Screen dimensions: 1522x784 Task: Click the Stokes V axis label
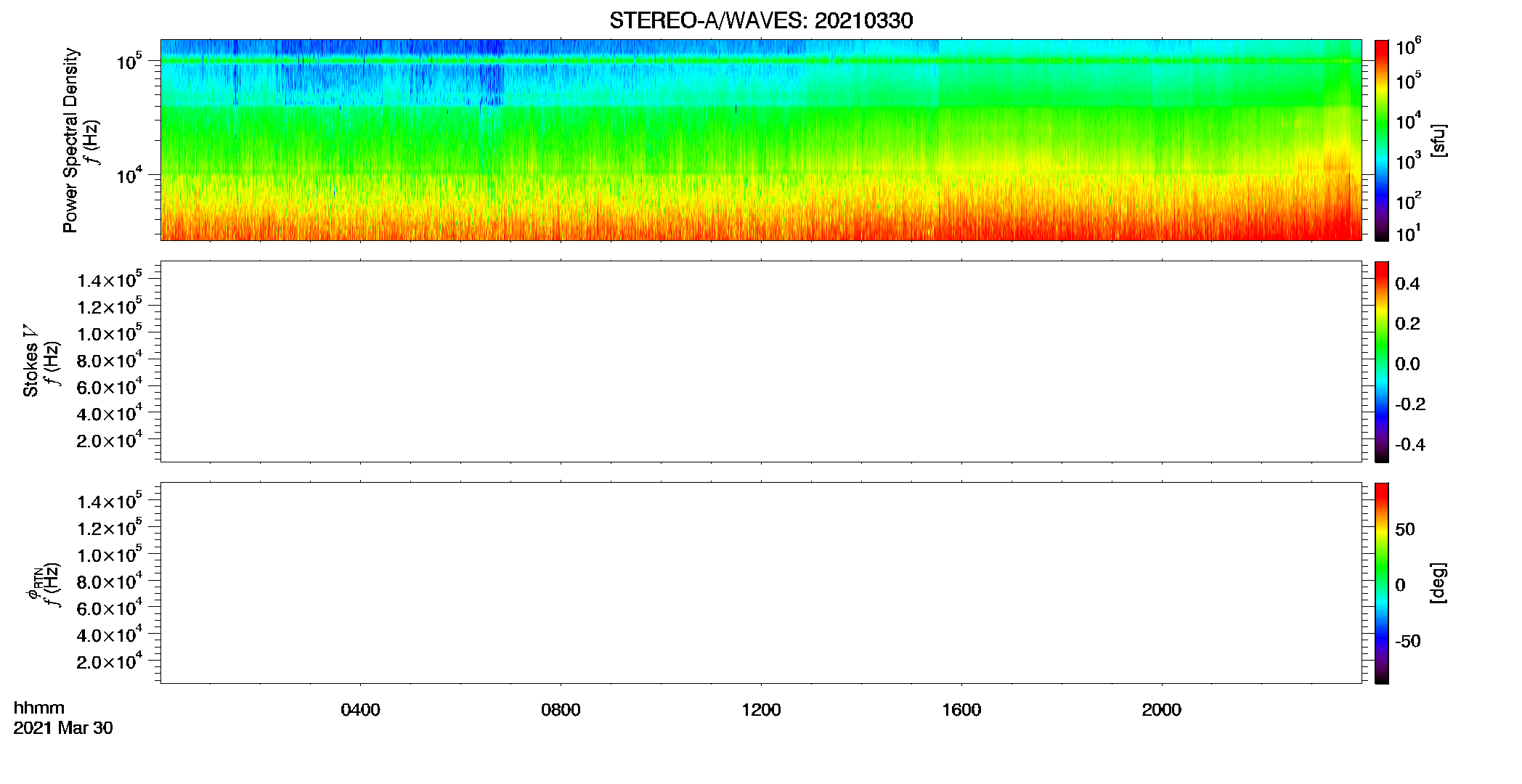30,361
